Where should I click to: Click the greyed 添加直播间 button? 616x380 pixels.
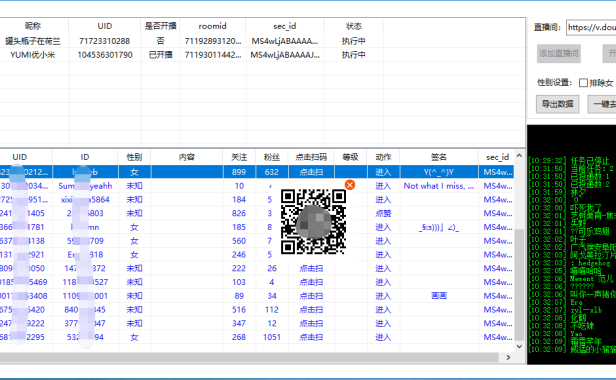click(559, 53)
